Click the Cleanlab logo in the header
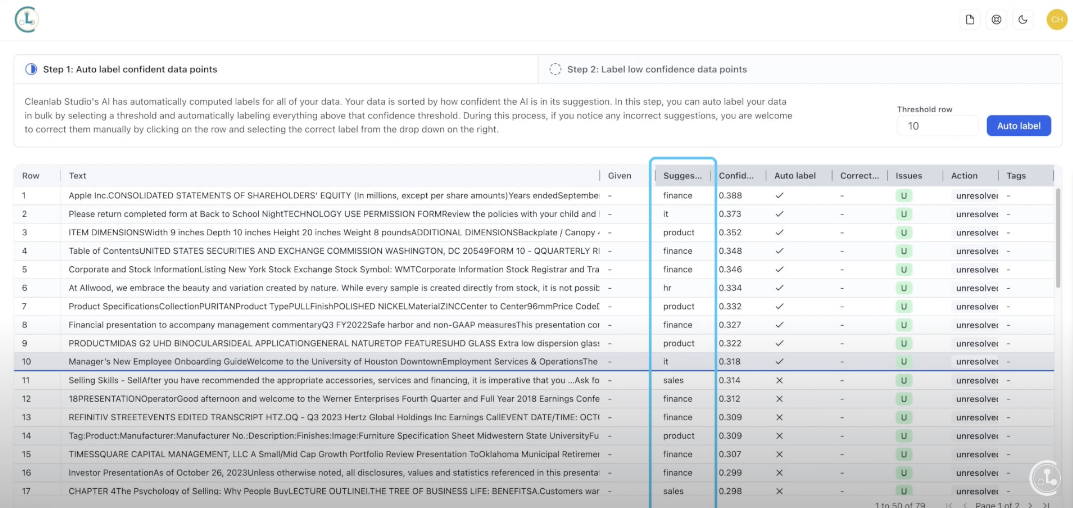 26,19
